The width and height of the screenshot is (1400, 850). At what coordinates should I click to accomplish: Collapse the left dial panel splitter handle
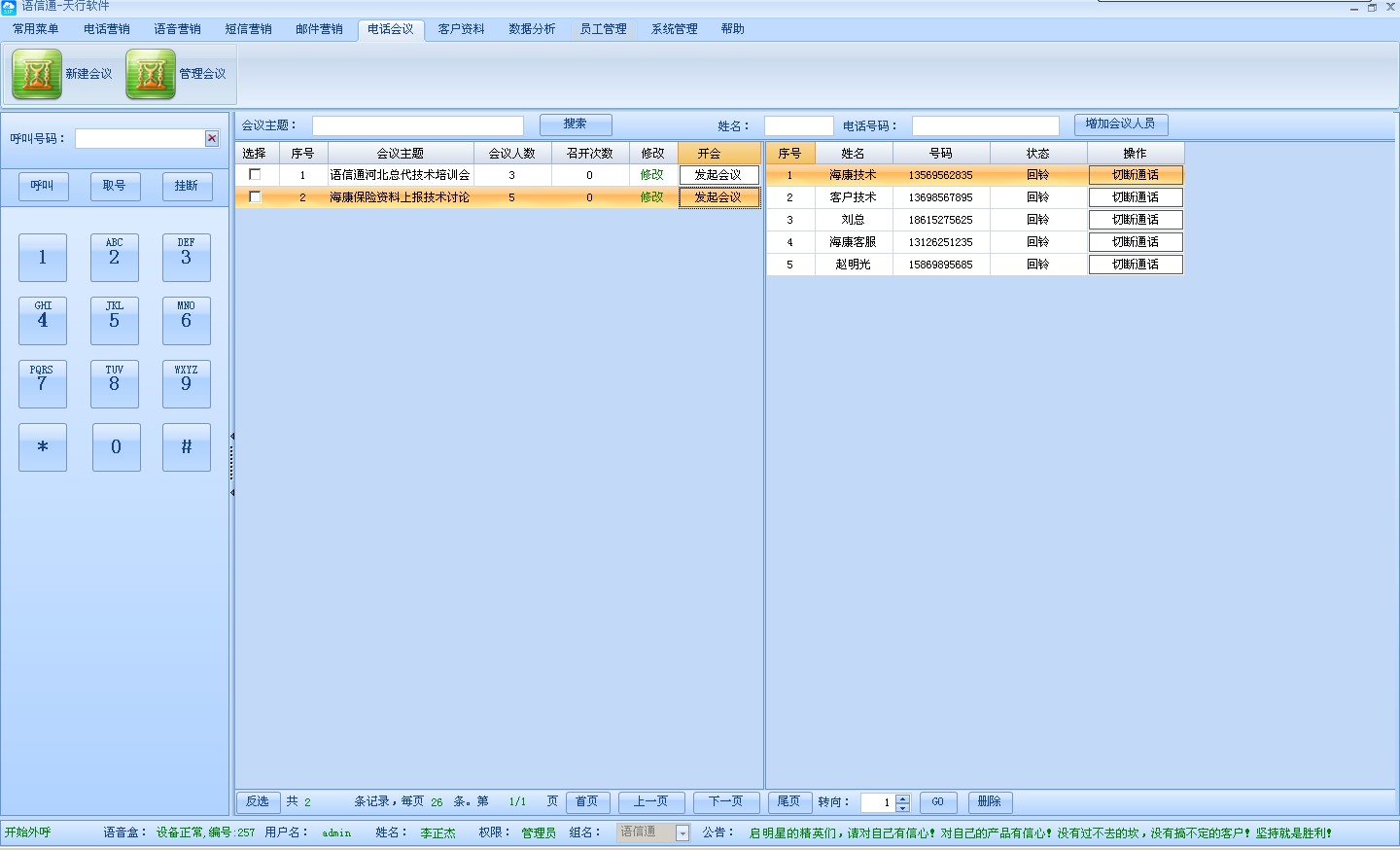[x=232, y=465]
